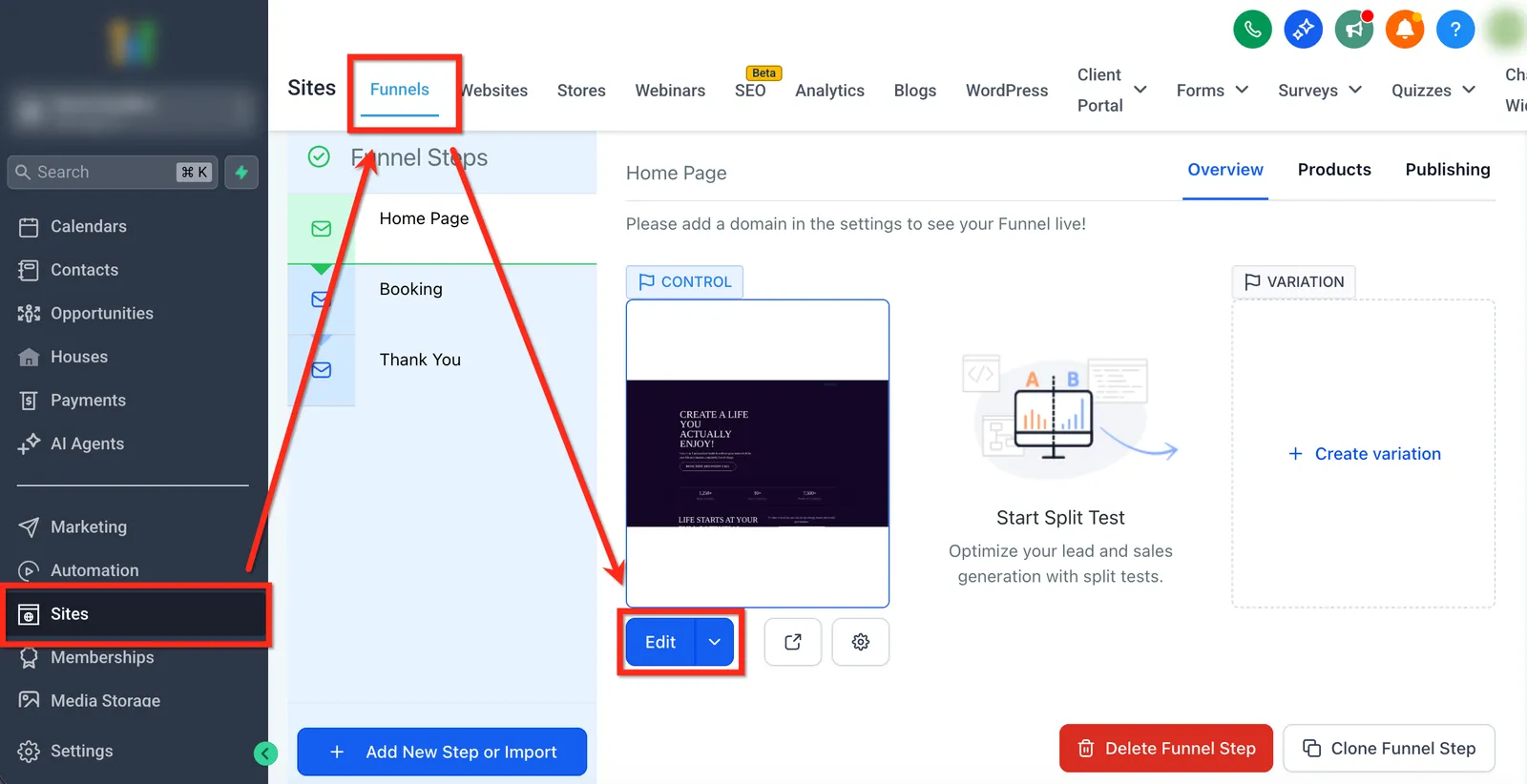This screenshot has height=784, width=1527.
Task: Expand the Surveys dropdown menu
Action: click(x=1320, y=90)
